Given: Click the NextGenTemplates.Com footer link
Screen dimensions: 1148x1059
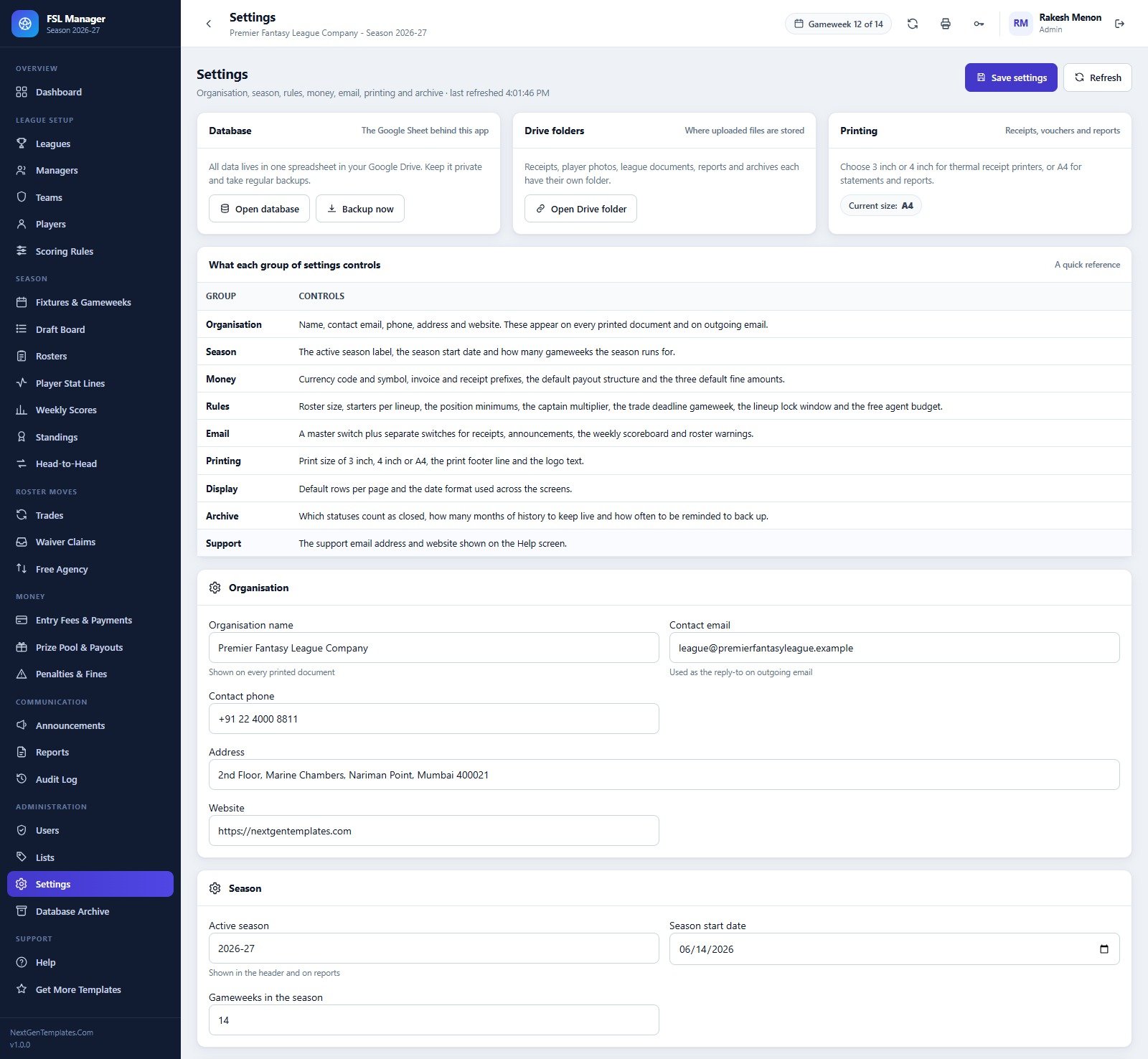Looking at the screenshot, I should [52, 1032].
